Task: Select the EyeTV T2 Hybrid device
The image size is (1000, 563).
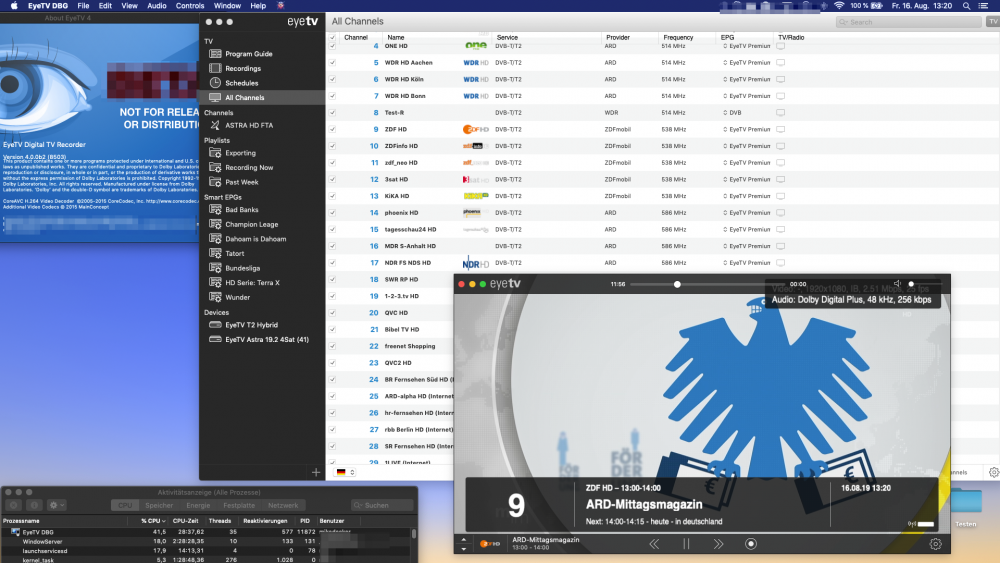Action: point(251,325)
